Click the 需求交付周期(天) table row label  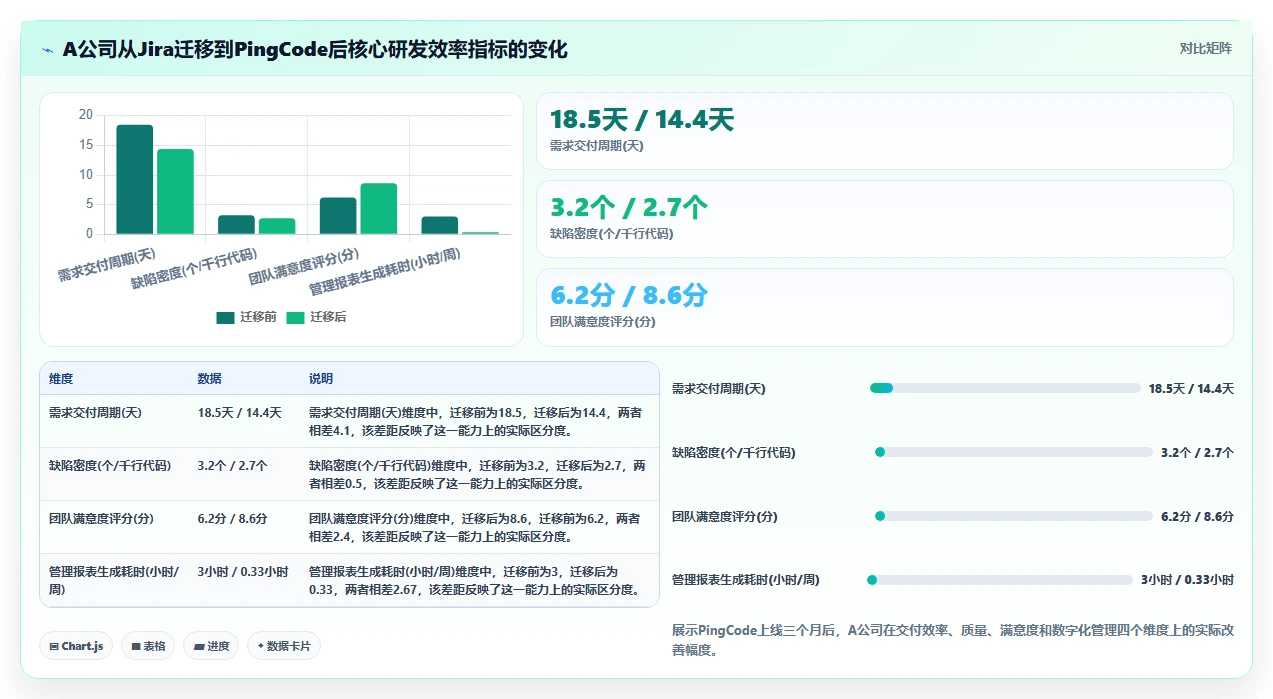click(95, 412)
